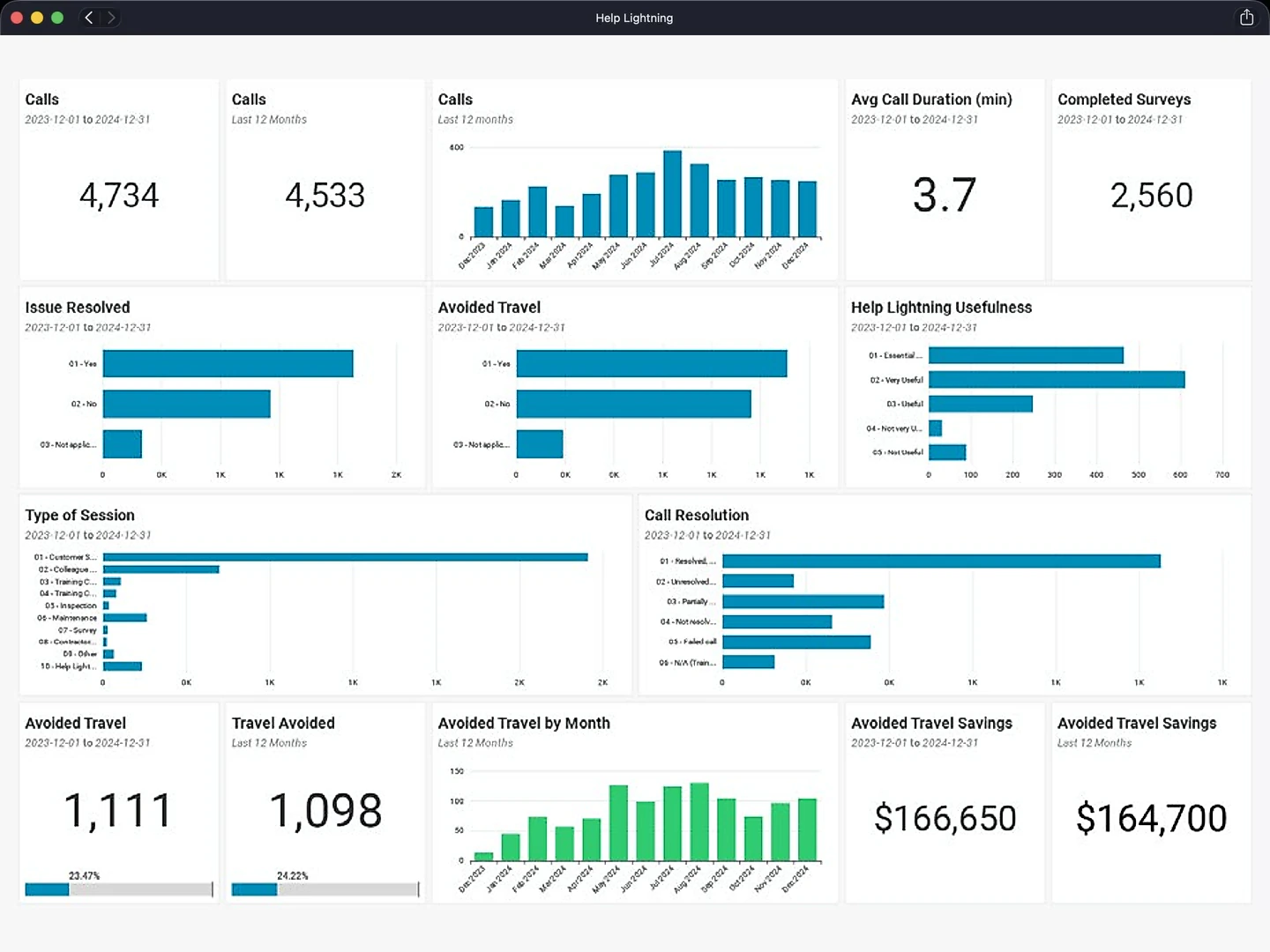Select the $166,650 savings value
Image resolution: width=1270 pixels, height=952 pixels.
[x=945, y=818]
